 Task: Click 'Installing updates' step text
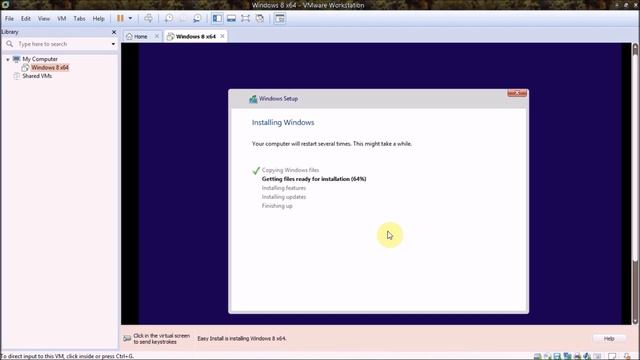point(284,197)
